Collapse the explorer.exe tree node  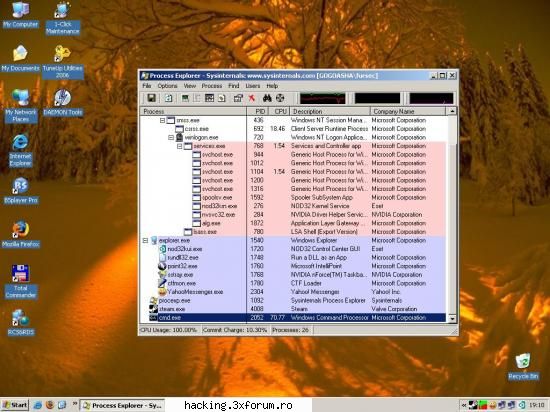coord(145,241)
